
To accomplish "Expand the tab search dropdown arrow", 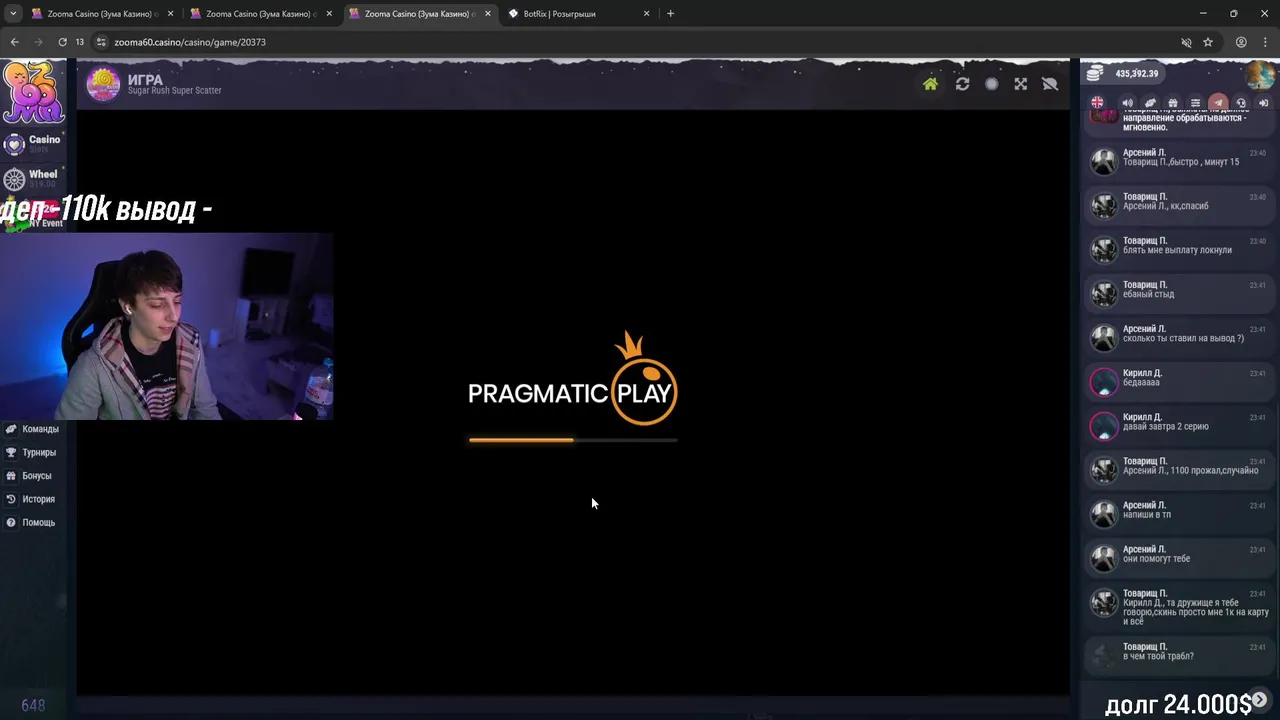I will click(x=13, y=14).
